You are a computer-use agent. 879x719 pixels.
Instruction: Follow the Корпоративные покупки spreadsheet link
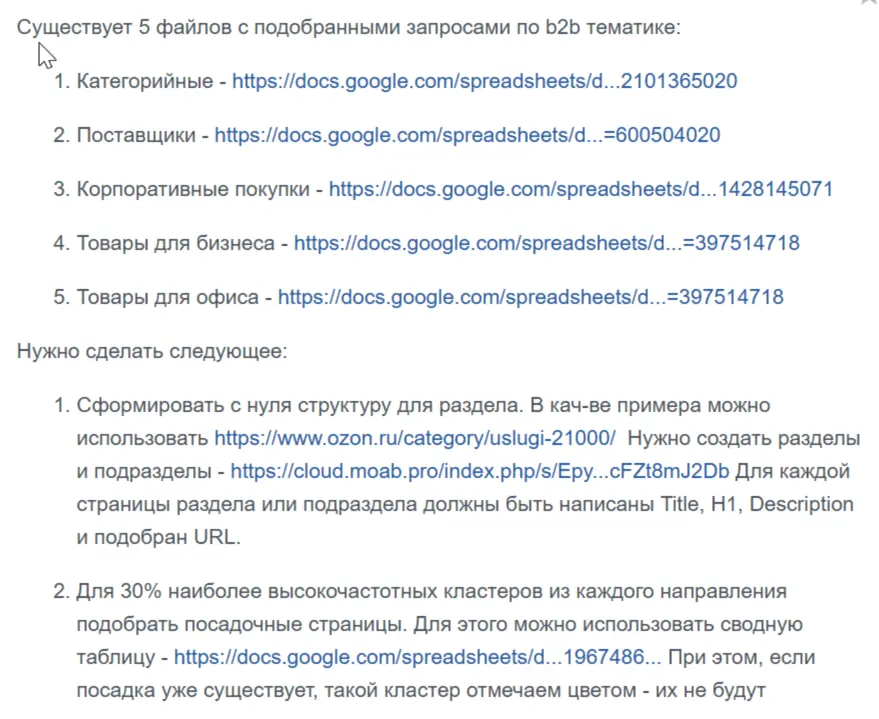coord(580,189)
